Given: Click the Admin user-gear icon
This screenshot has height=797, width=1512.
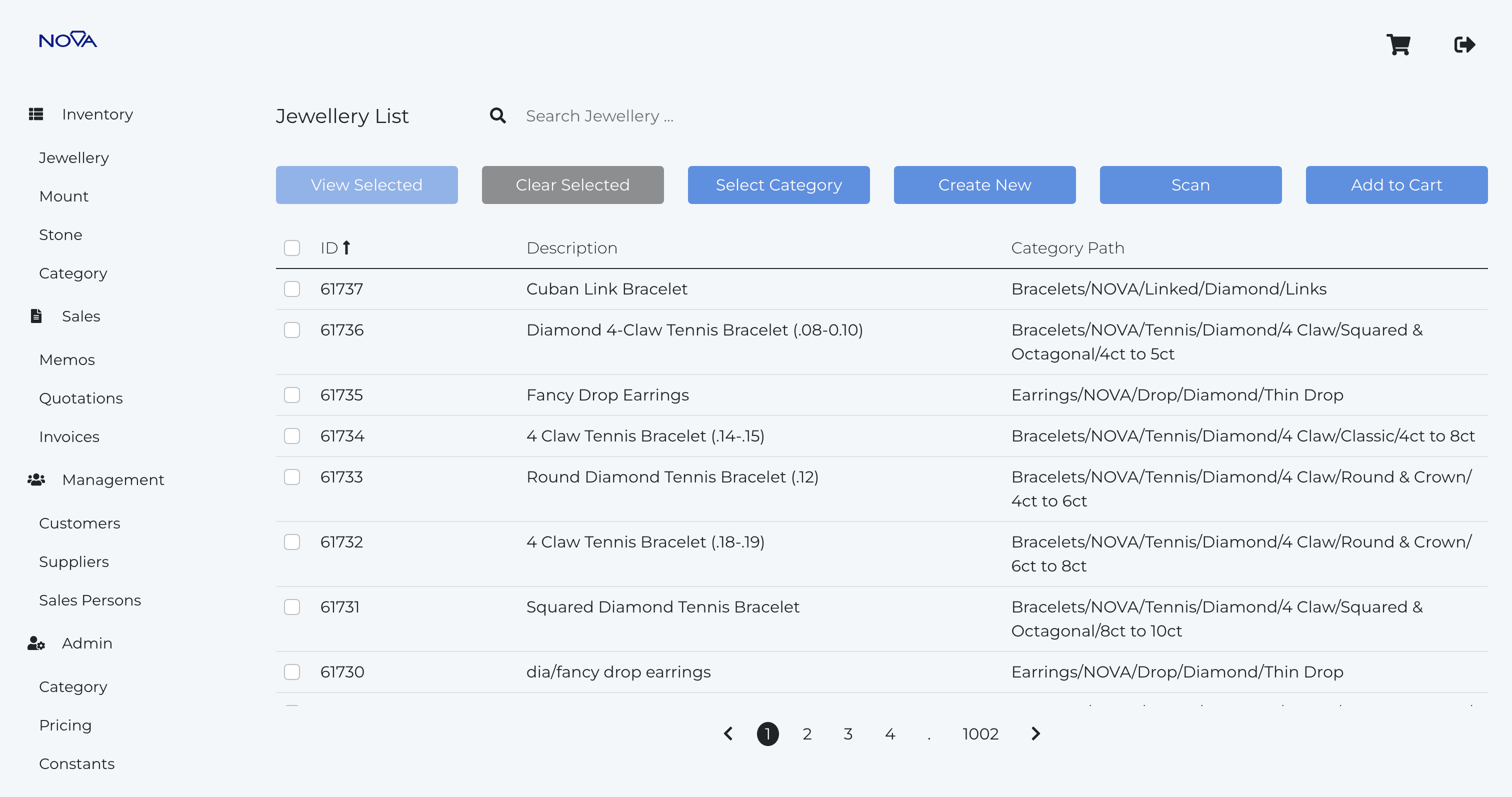Looking at the screenshot, I should coord(36,643).
